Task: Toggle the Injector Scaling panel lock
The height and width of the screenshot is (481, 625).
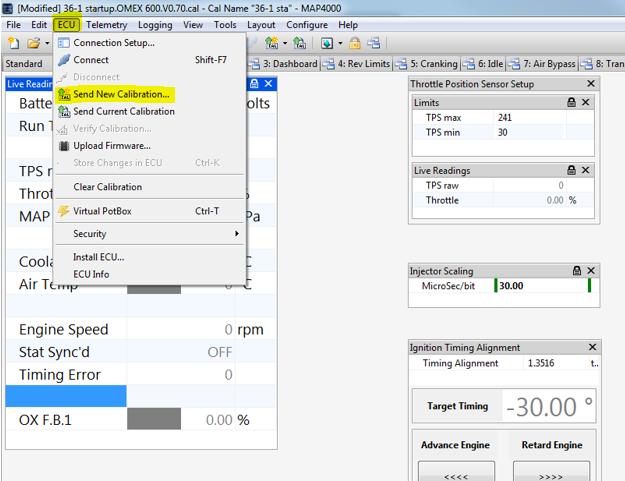Action: [576, 271]
